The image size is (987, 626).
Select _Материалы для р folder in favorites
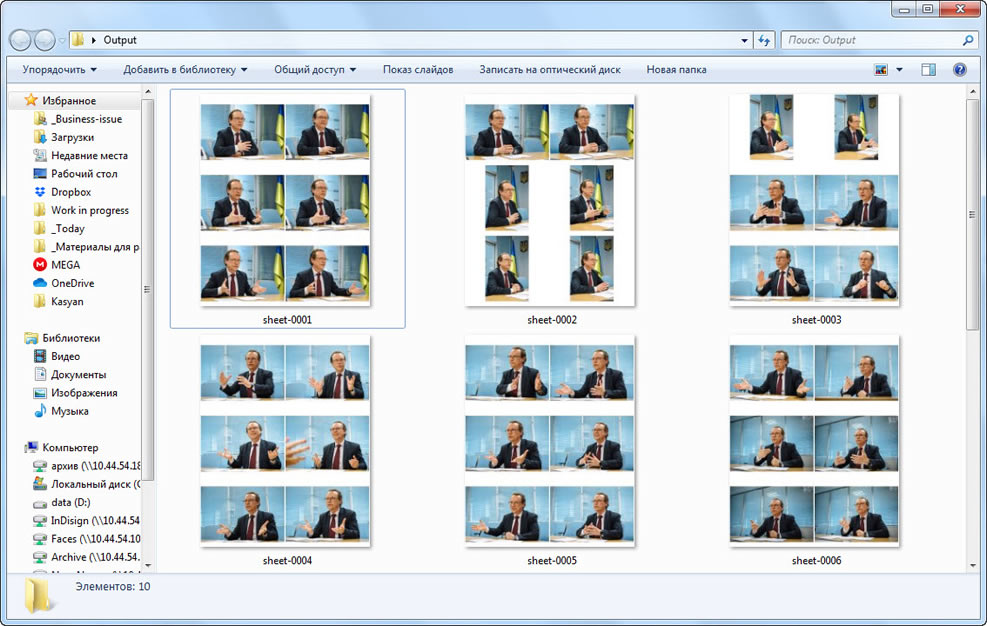(95, 246)
